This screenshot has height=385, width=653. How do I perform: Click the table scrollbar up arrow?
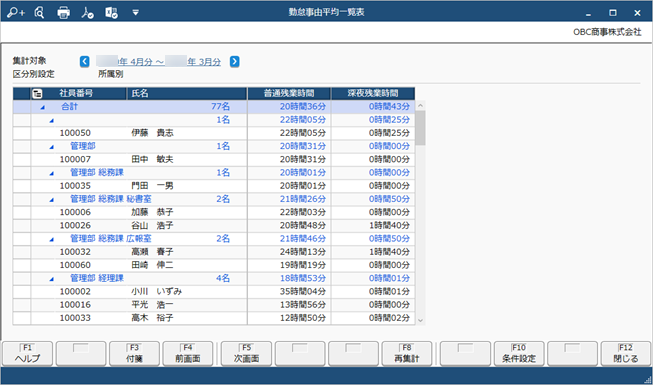tap(420, 105)
